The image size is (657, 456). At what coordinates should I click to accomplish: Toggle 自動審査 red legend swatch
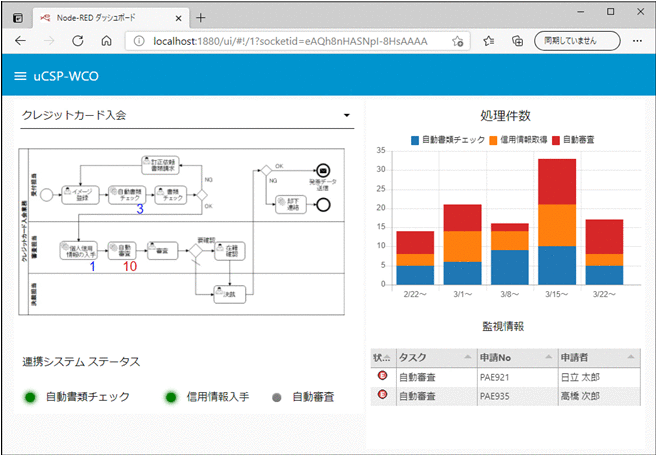pyautogui.click(x=556, y=140)
